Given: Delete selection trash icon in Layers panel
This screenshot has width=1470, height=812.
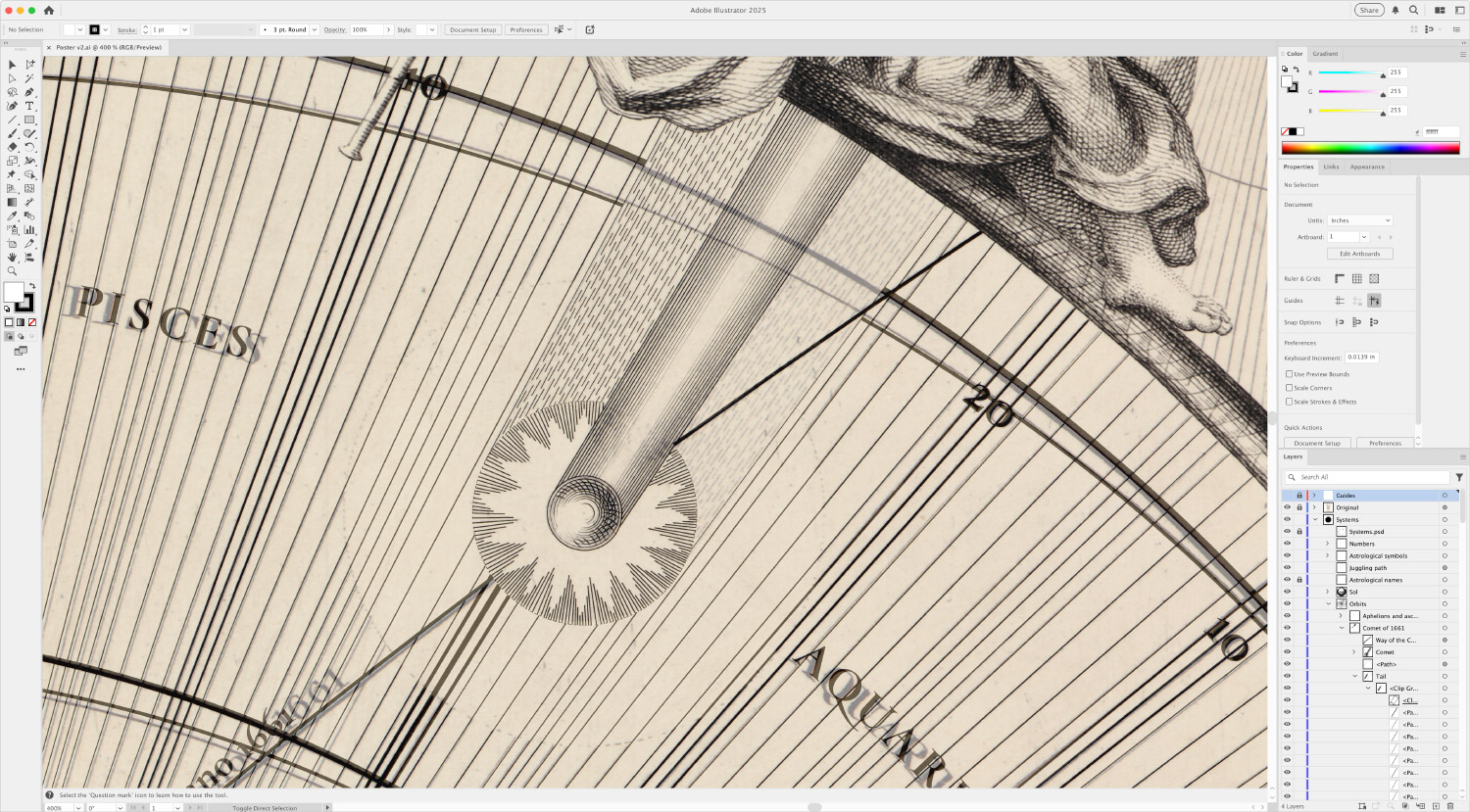Looking at the screenshot, I should click(1450, 806).
